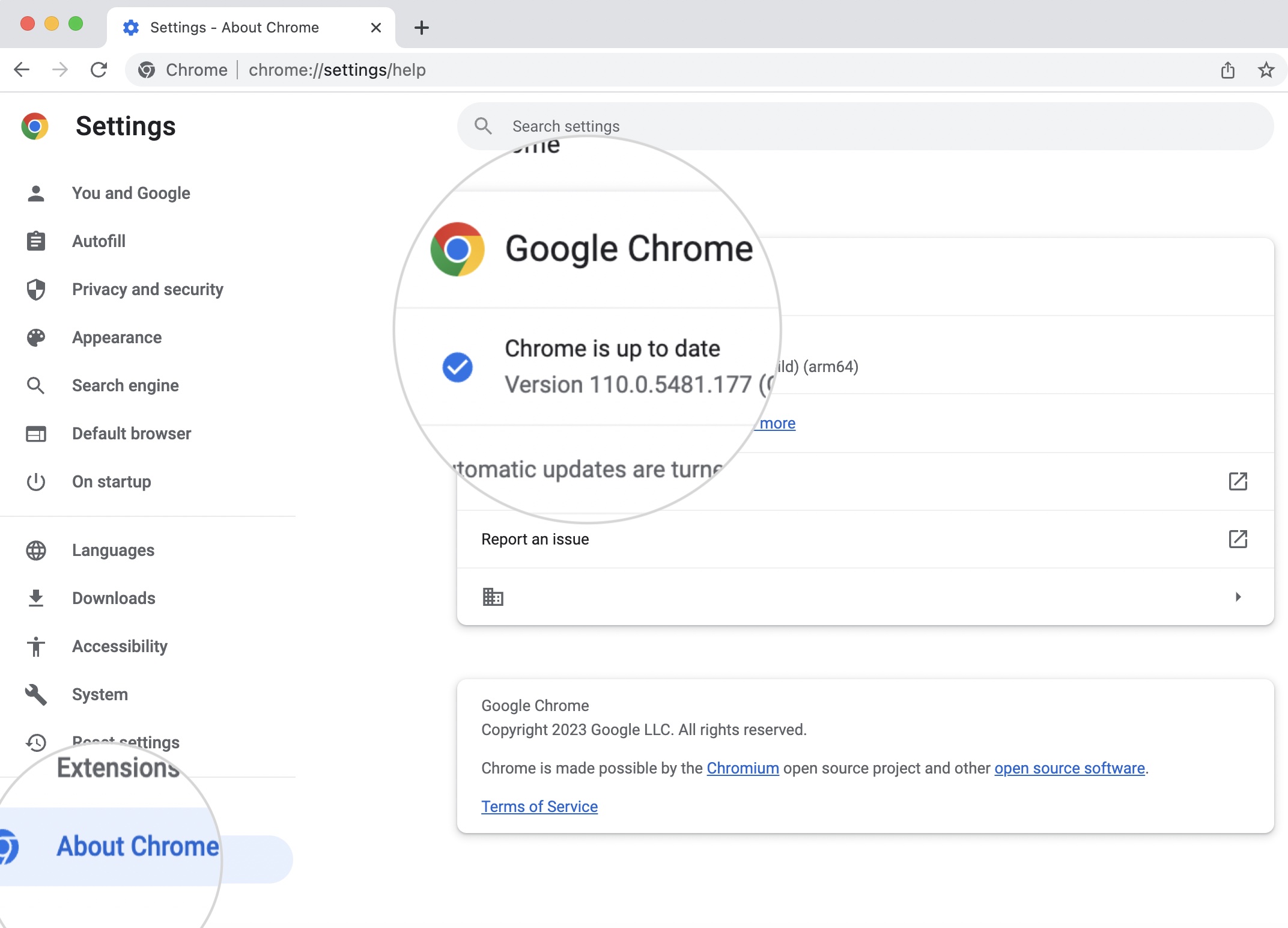The height and width of the screenshot is (928, 1288).
Task: Click the external-link icon above Report an issue
Action: pyautogui.click(x=1238, y=481)
